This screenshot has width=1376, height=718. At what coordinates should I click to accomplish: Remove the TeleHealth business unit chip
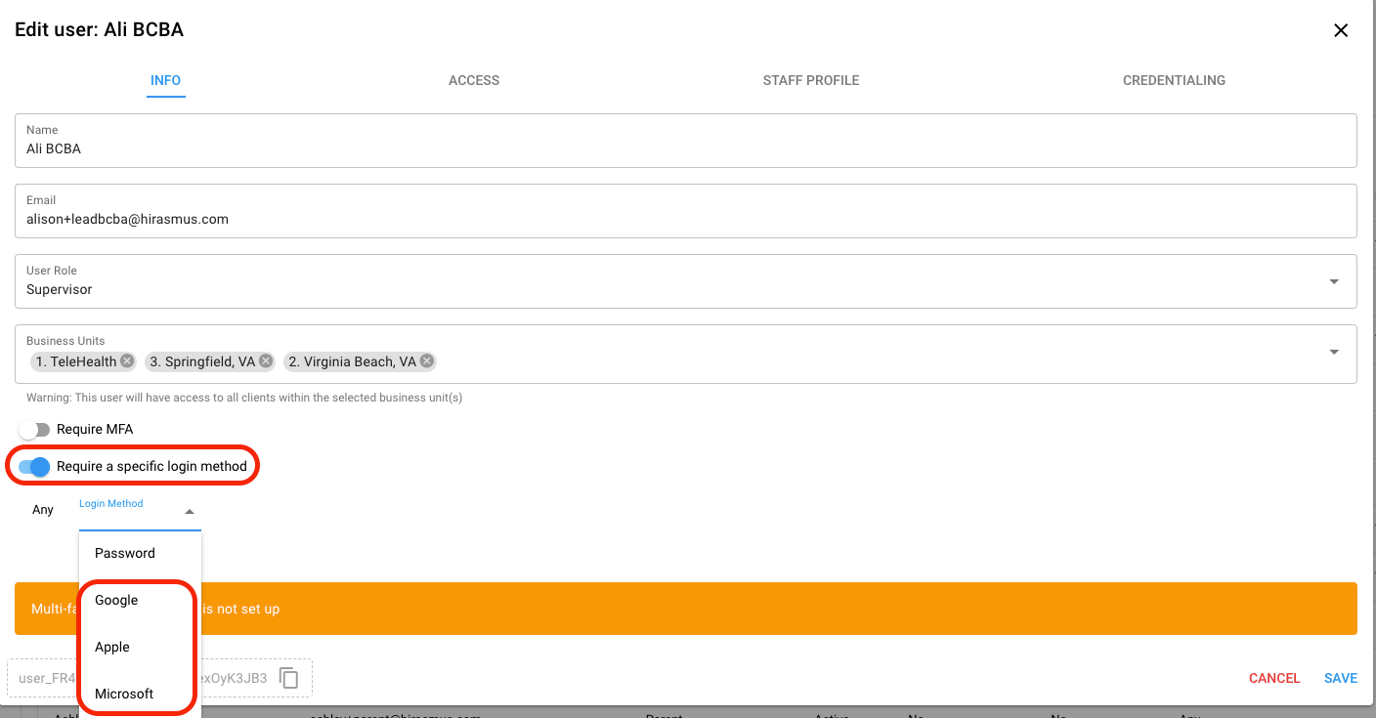click(x=126, y=361)
